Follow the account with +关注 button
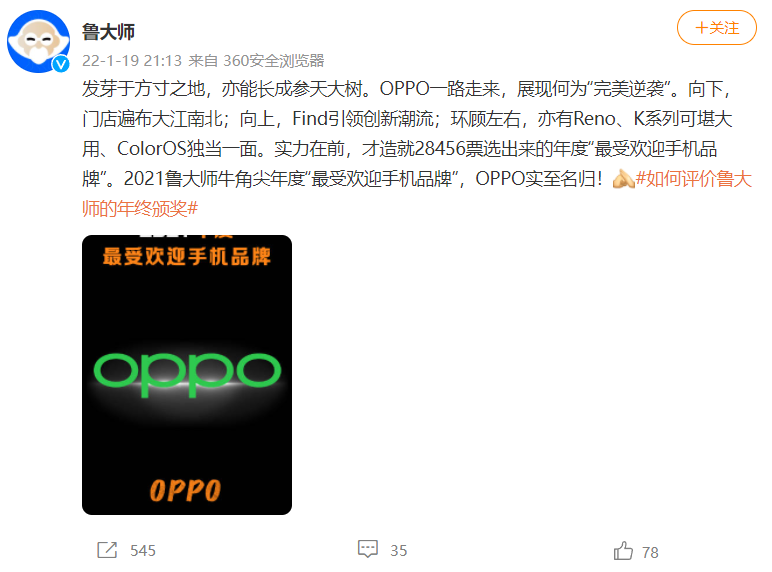 click(x=716, y=28)
